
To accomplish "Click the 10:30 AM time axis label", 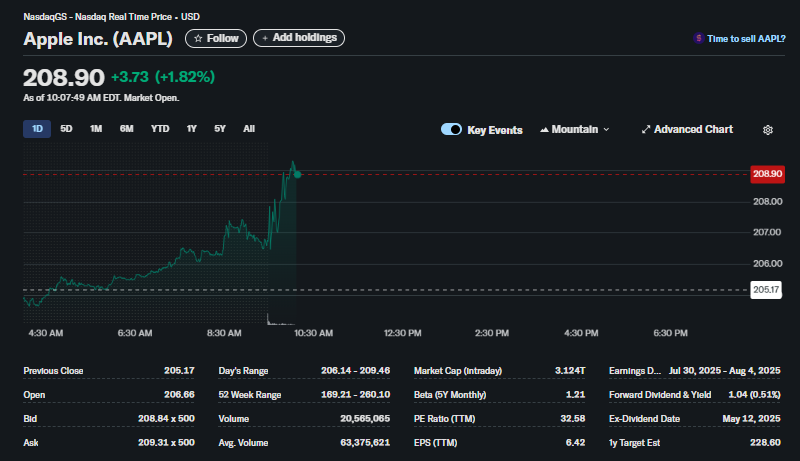I will tap(313, 333).
